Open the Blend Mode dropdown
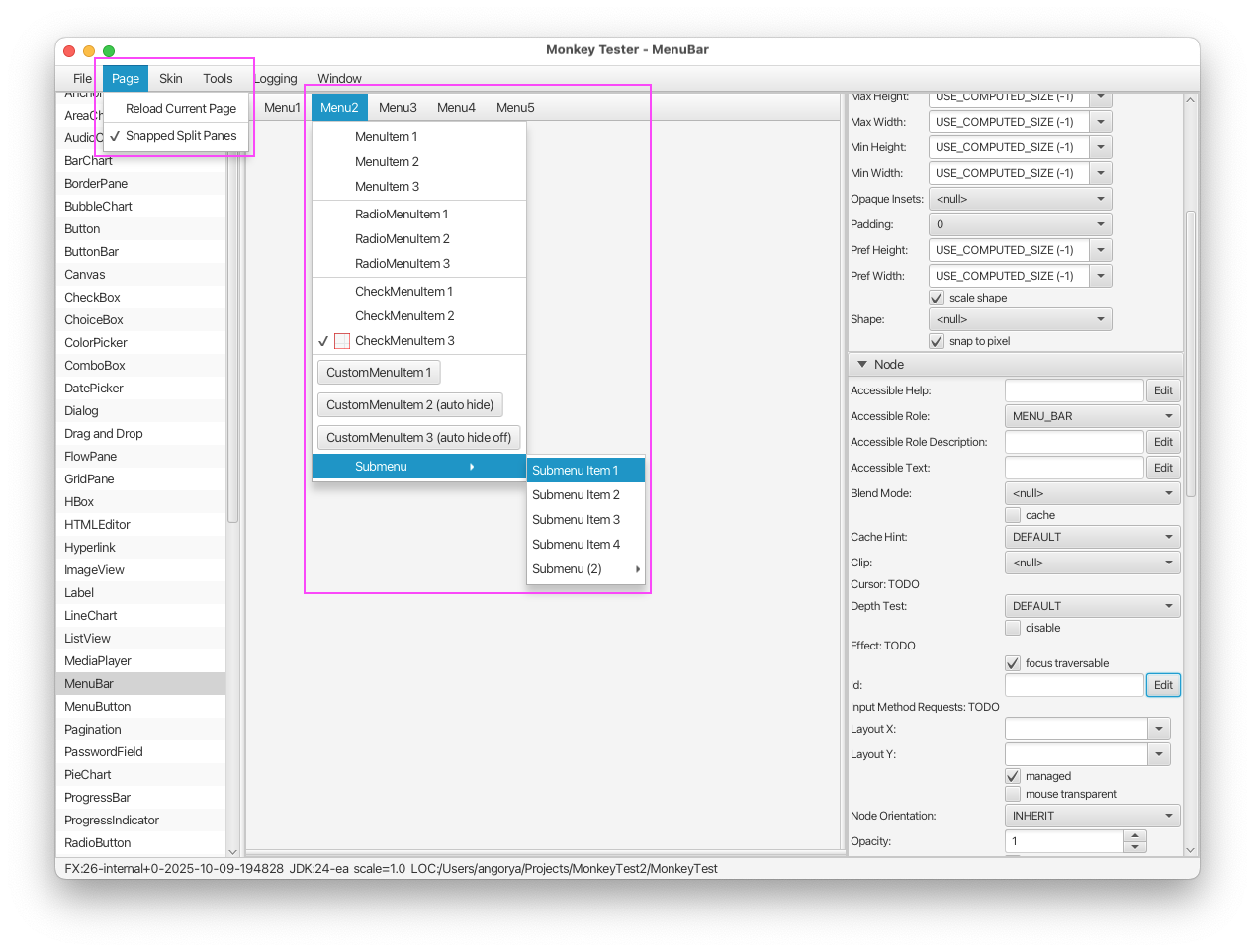The width and height of the screenshot is (1255, 952). (1092, 493)
